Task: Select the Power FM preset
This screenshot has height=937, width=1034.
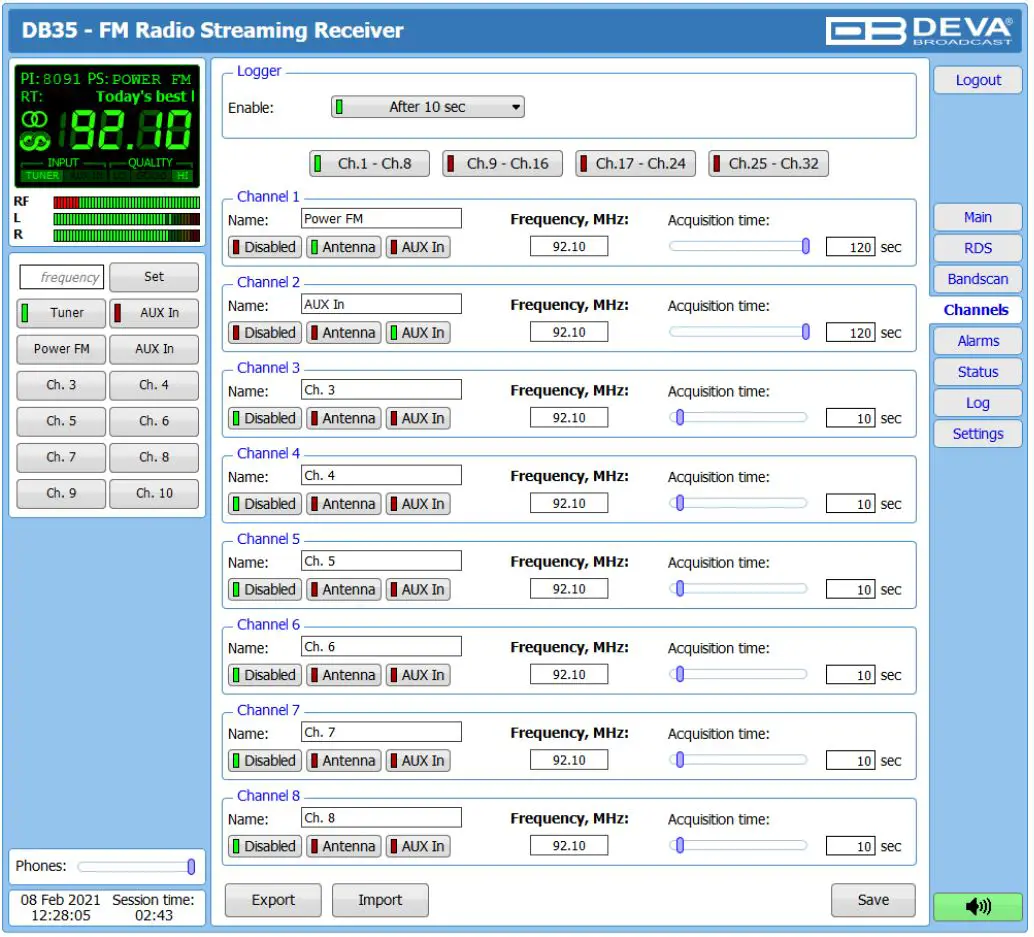Action: point(60,349)
